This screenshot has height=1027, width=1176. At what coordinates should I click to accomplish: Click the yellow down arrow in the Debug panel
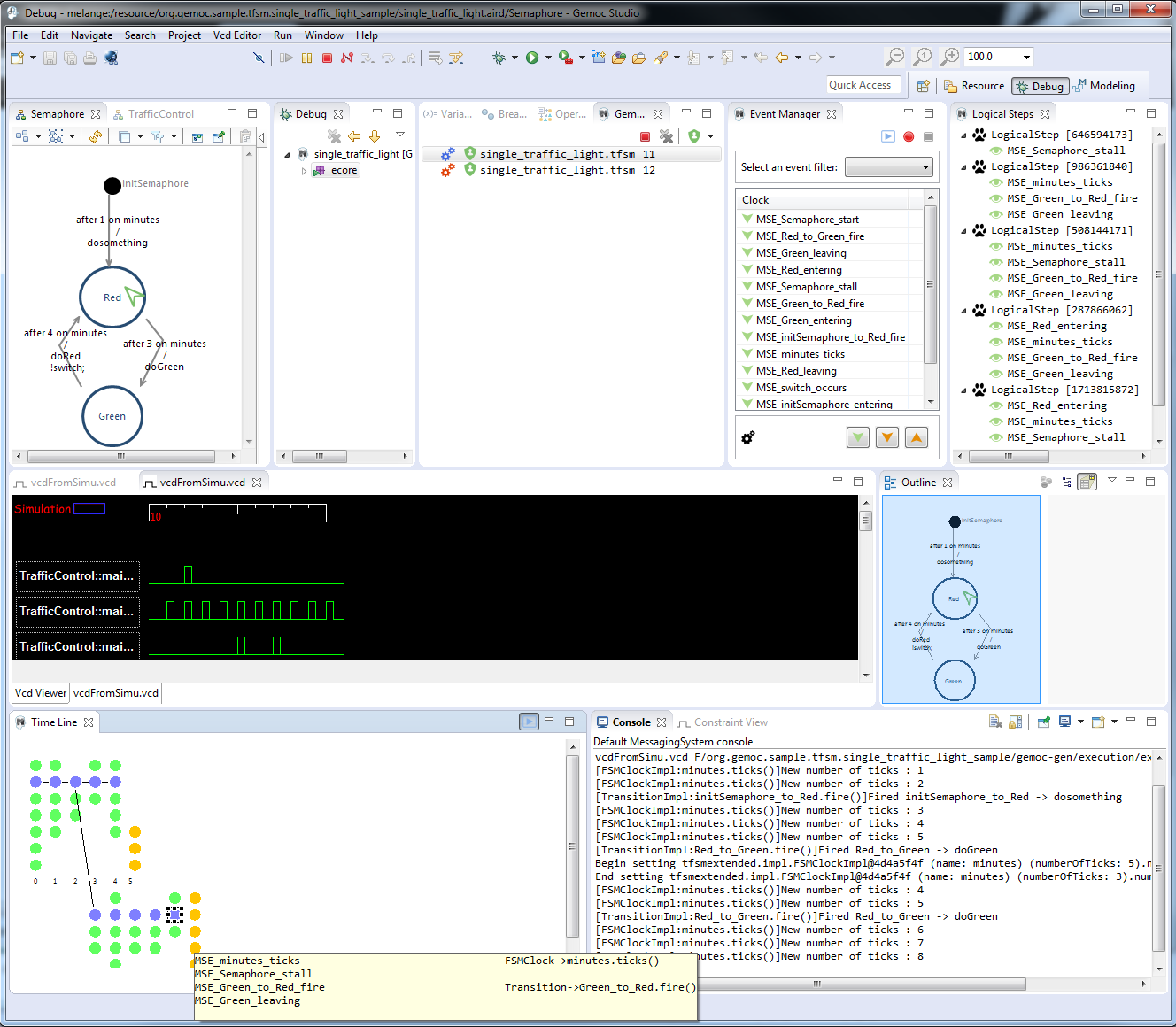(x=374, y=135)
